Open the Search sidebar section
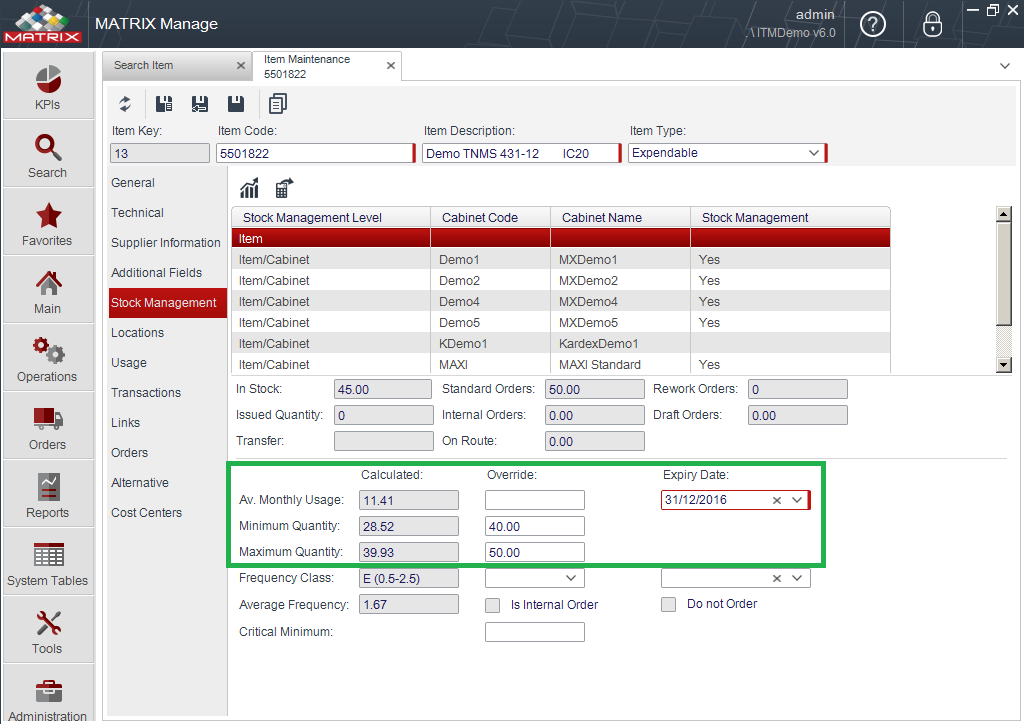The height and width of the screenshot is (724, 1024). pyautogui.click(x=48, y=155)
